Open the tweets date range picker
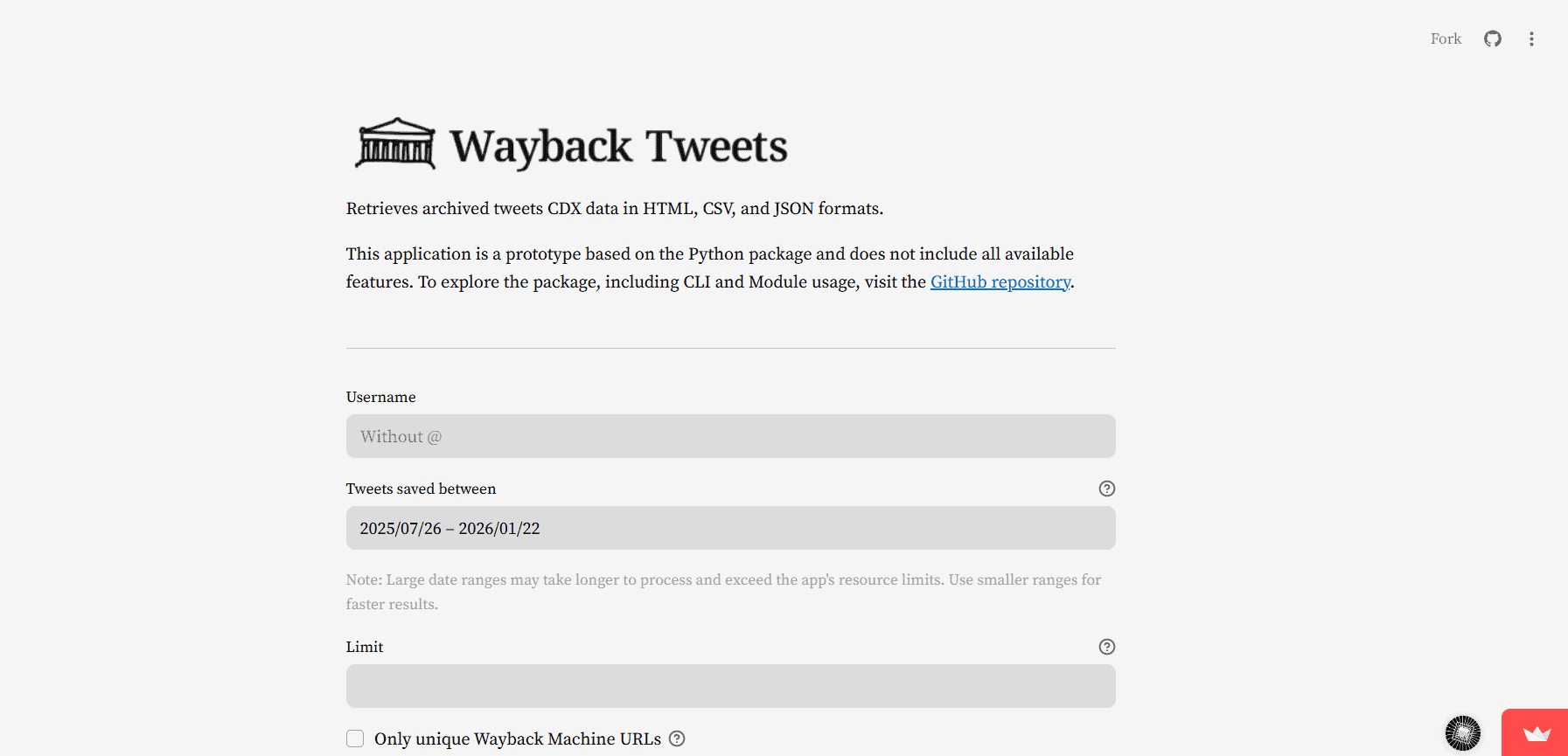Screen dimensions: 1568x756 (731, 528)
